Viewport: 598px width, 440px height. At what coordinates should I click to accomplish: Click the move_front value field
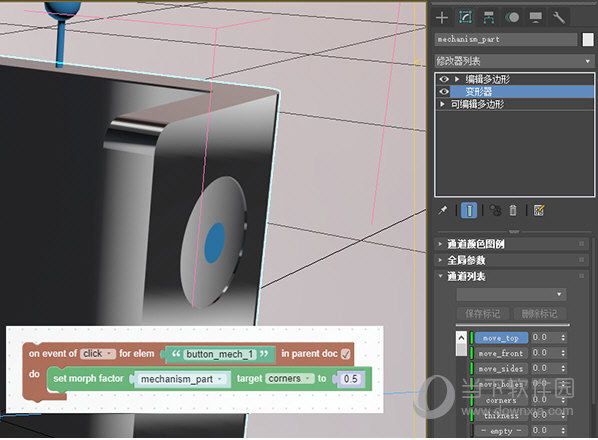coord(545,353)
